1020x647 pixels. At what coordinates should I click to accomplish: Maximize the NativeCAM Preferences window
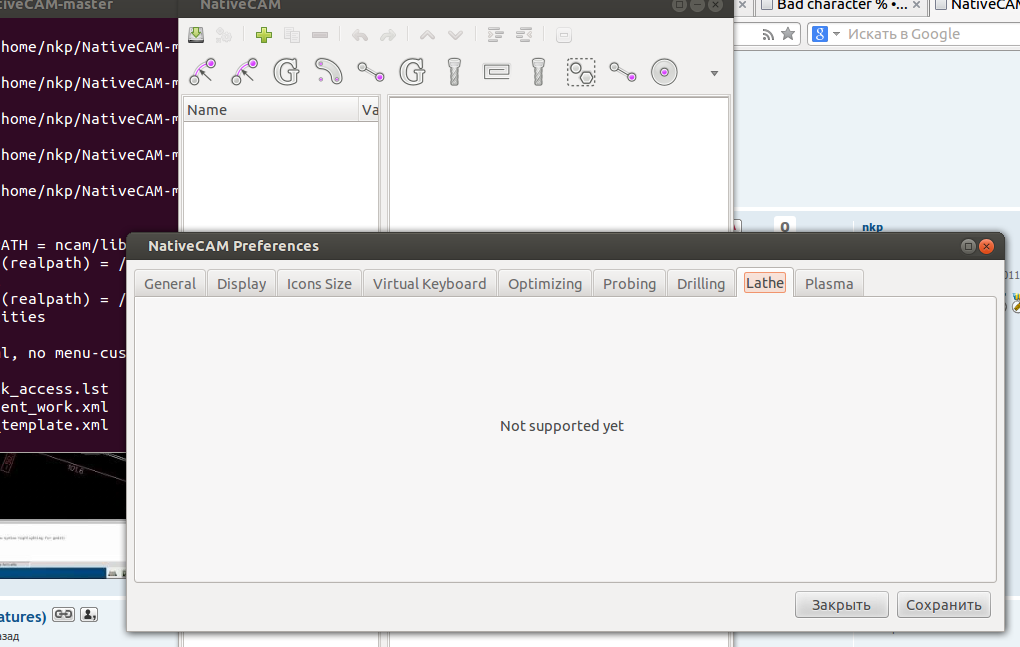click(x=968, y=246)
